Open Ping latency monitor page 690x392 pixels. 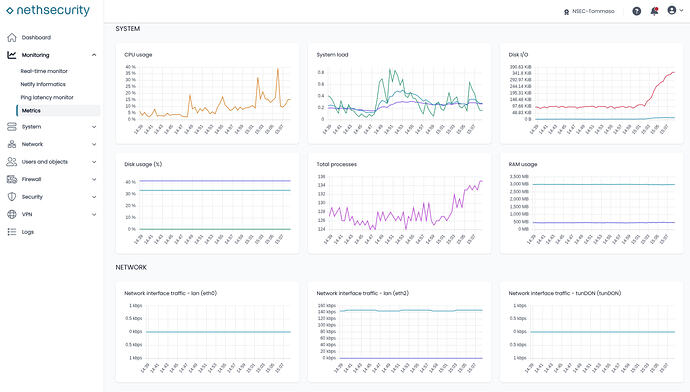point(47,97)
